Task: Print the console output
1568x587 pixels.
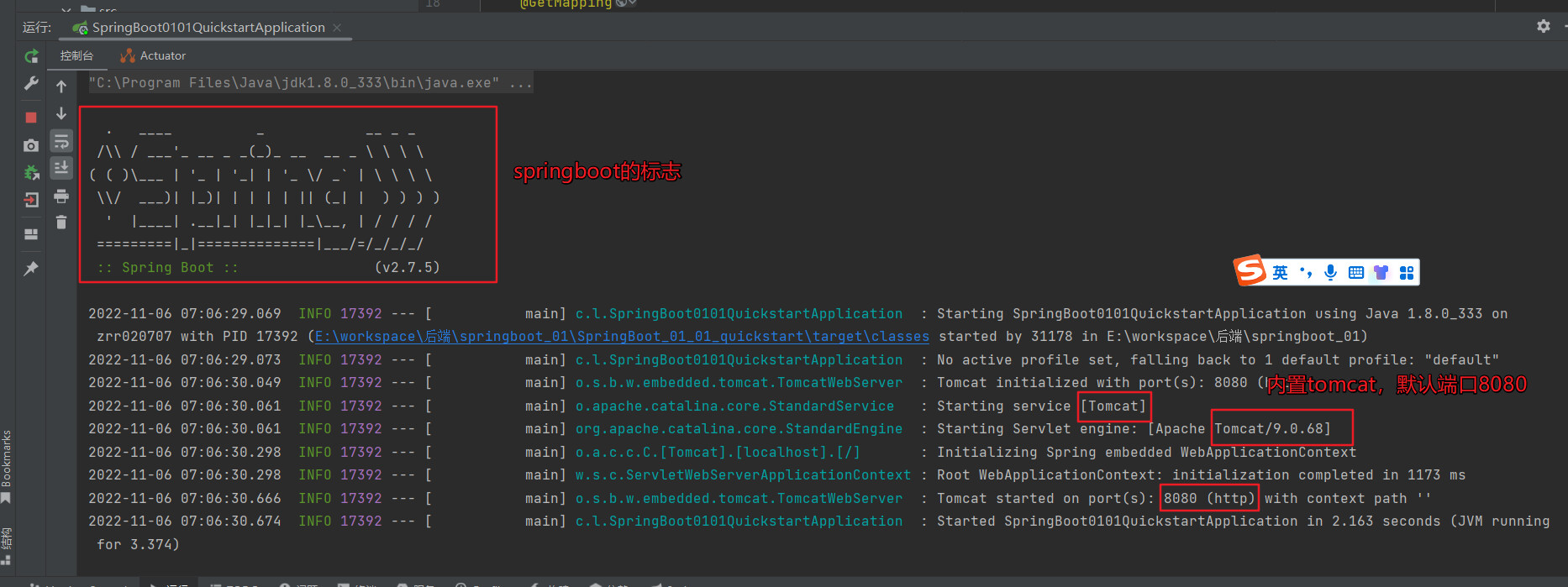Action: tap(61, 196)
